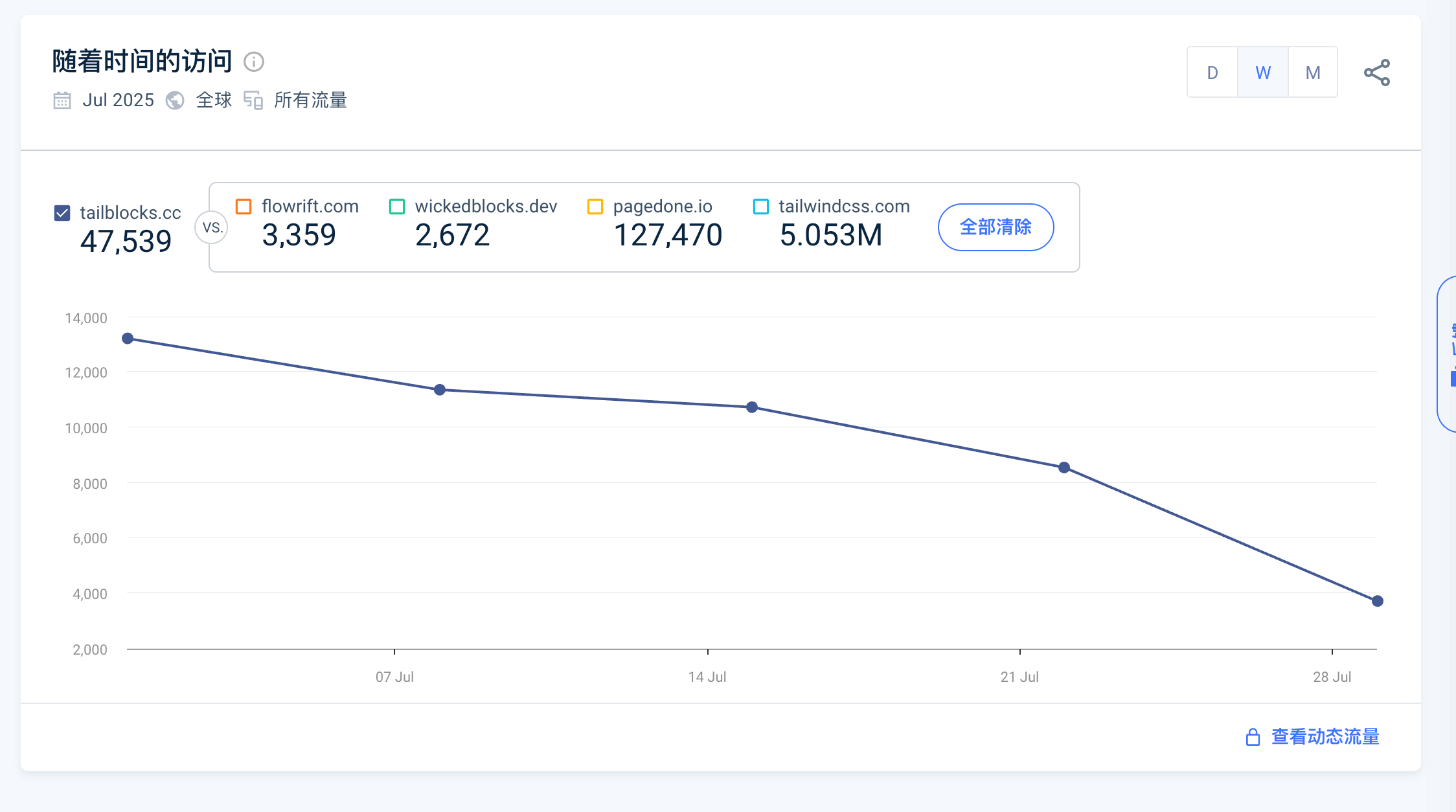Switch to daily (D) granularity

pyautogui.click(x=1212, y=73)
